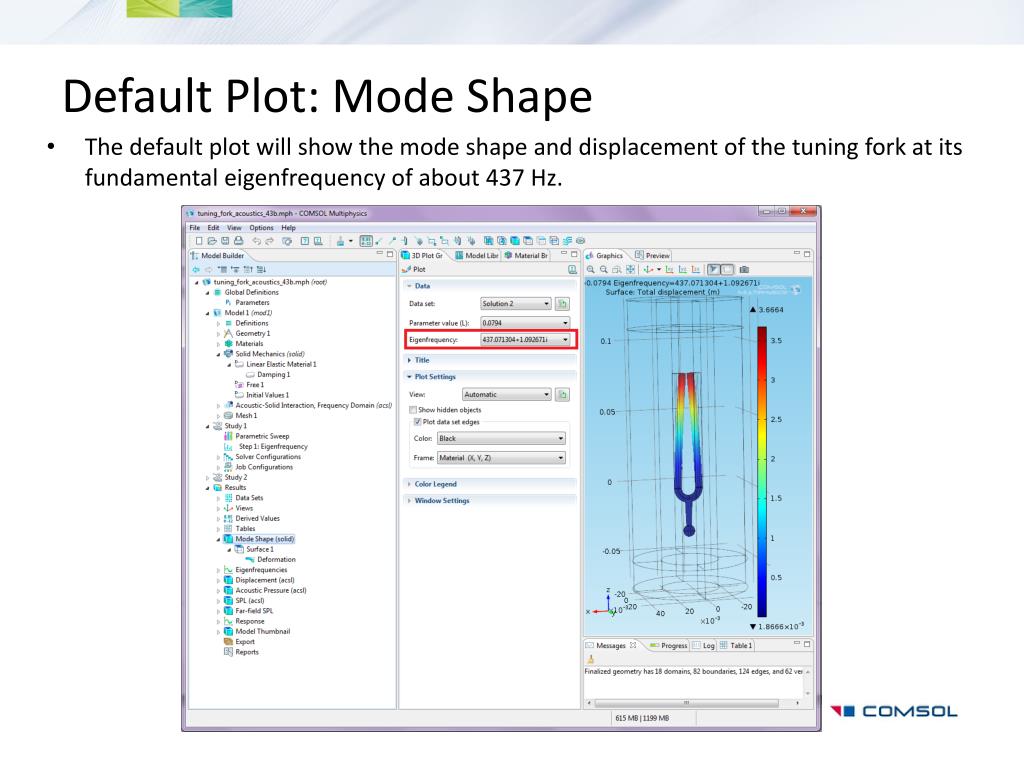The width and height of the screenshot is (1024, 768).
Task: Click the New file toolbar icon
Action: tap(199, 241)
